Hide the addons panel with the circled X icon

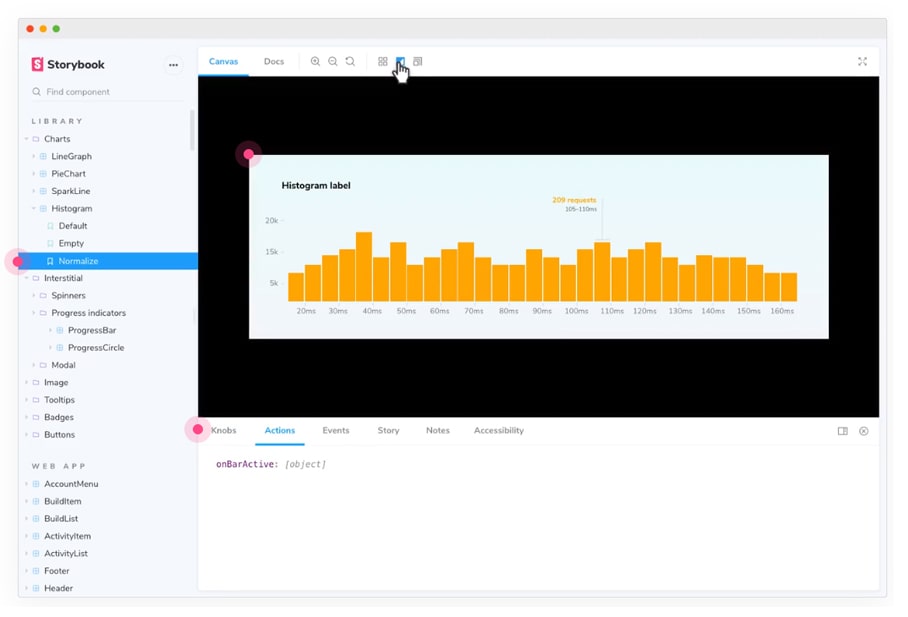coord(863,431)
